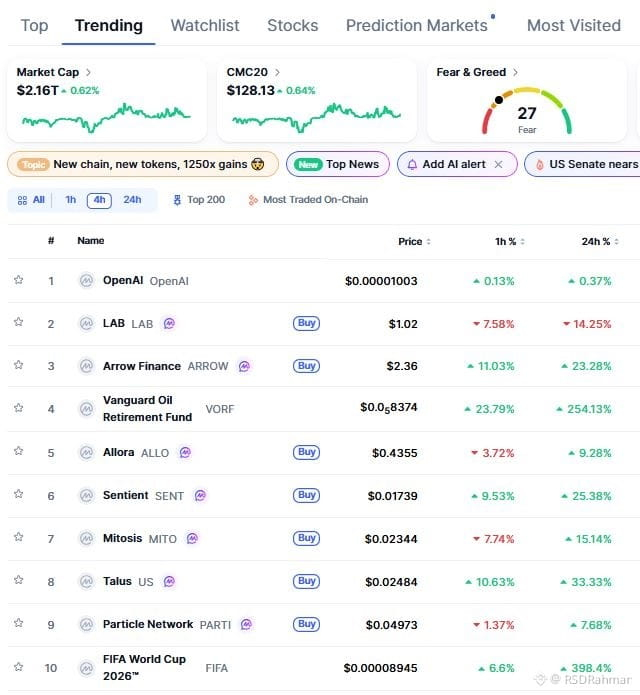The image size is (640, 695).
Task: Click the CMC20 sparkline chart
Action: point(316,118)
